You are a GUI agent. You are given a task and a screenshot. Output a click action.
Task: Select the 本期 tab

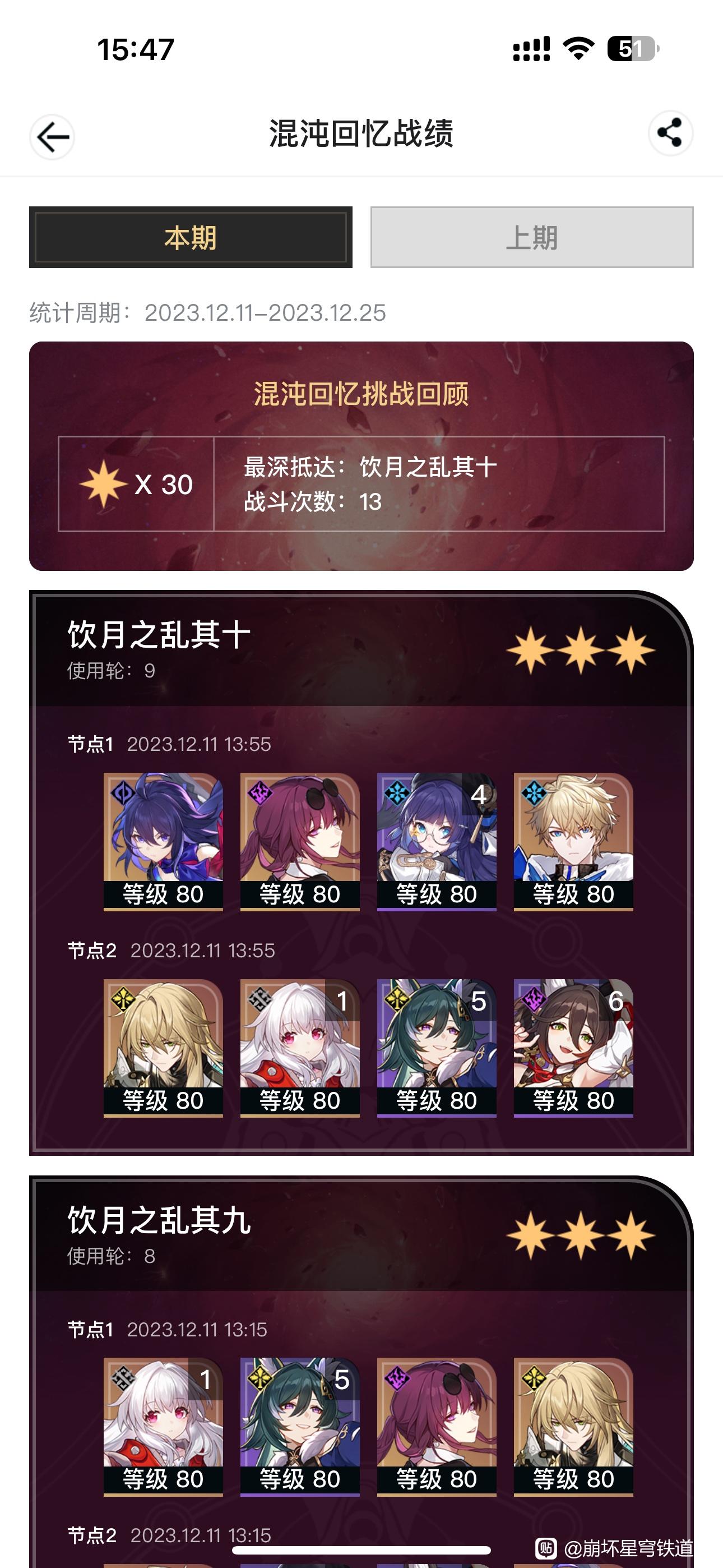pos(191,237)
